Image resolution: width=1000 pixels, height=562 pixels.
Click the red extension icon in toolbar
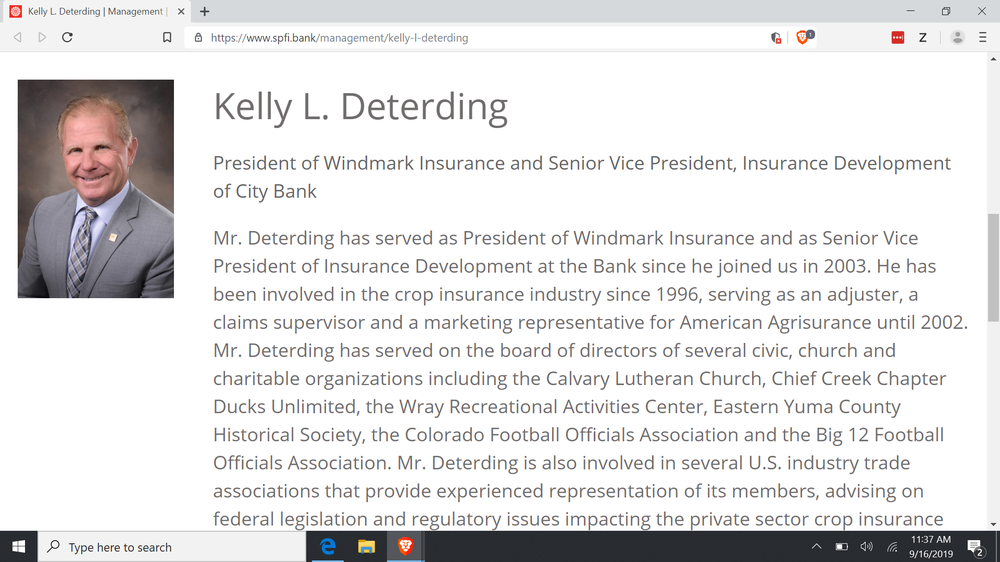(x=898, y=37)
